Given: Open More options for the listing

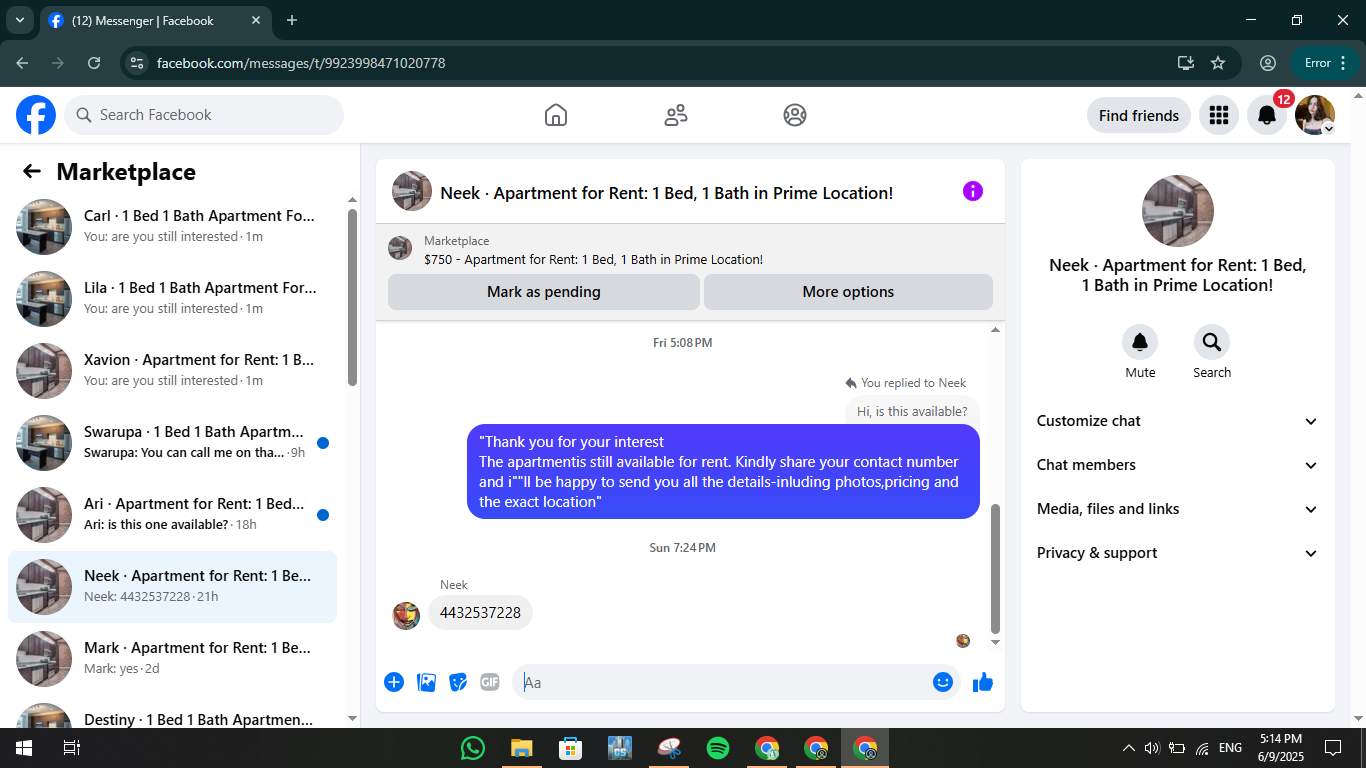Looking at the screenshot, I should pyautogui.click(x=848, y=292).
